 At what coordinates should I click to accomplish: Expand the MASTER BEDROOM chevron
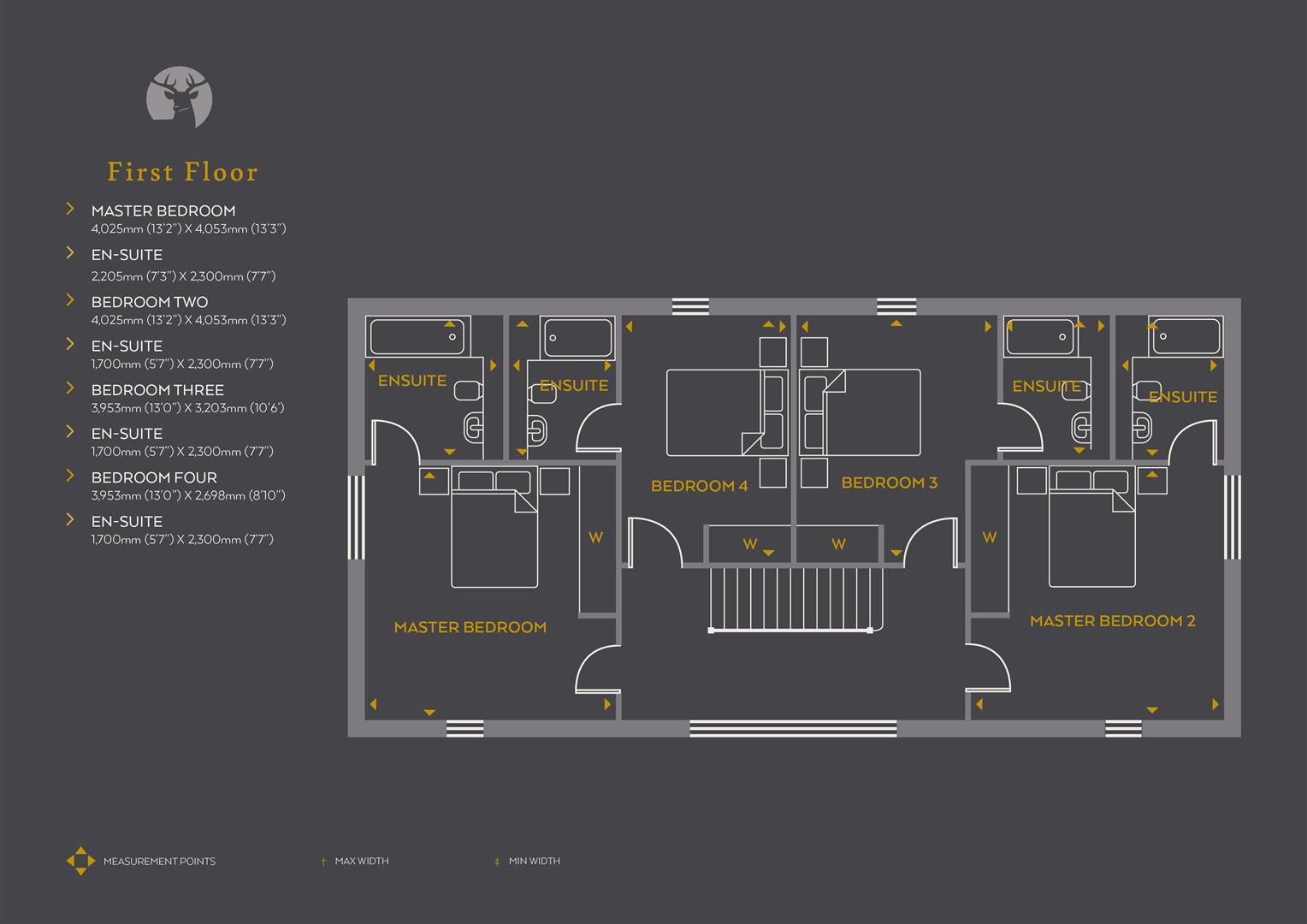click(70, 208)
